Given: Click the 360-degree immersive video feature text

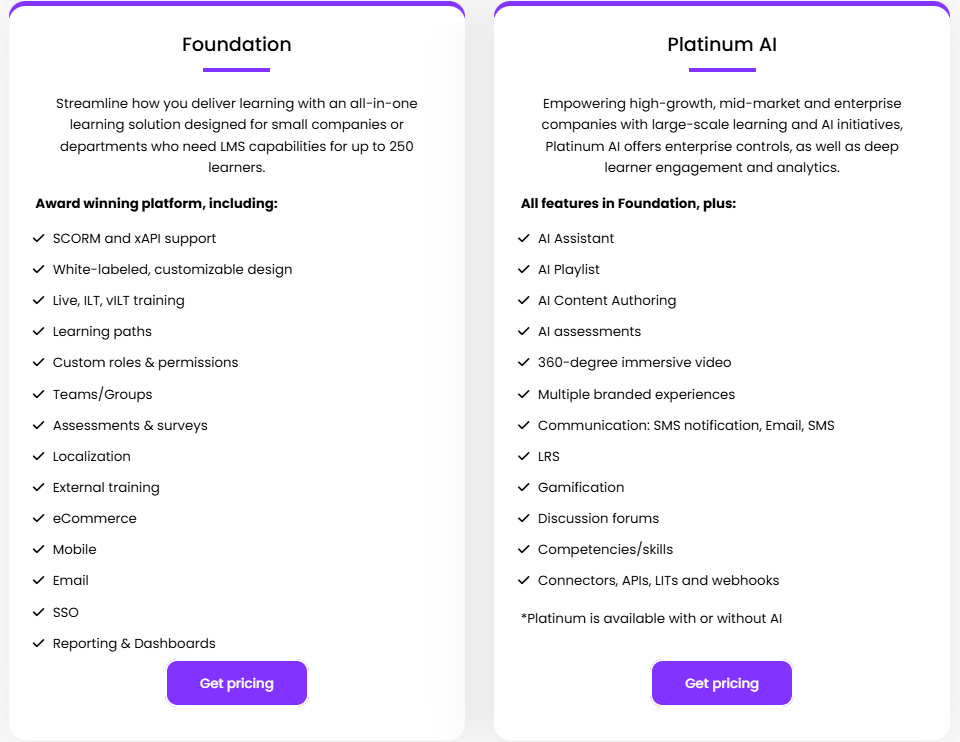Looking at the screenshot, I should tap(634, 363).
